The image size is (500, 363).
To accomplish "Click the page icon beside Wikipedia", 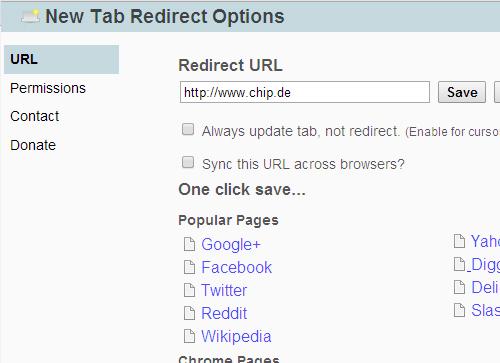I will pos(189,336).
